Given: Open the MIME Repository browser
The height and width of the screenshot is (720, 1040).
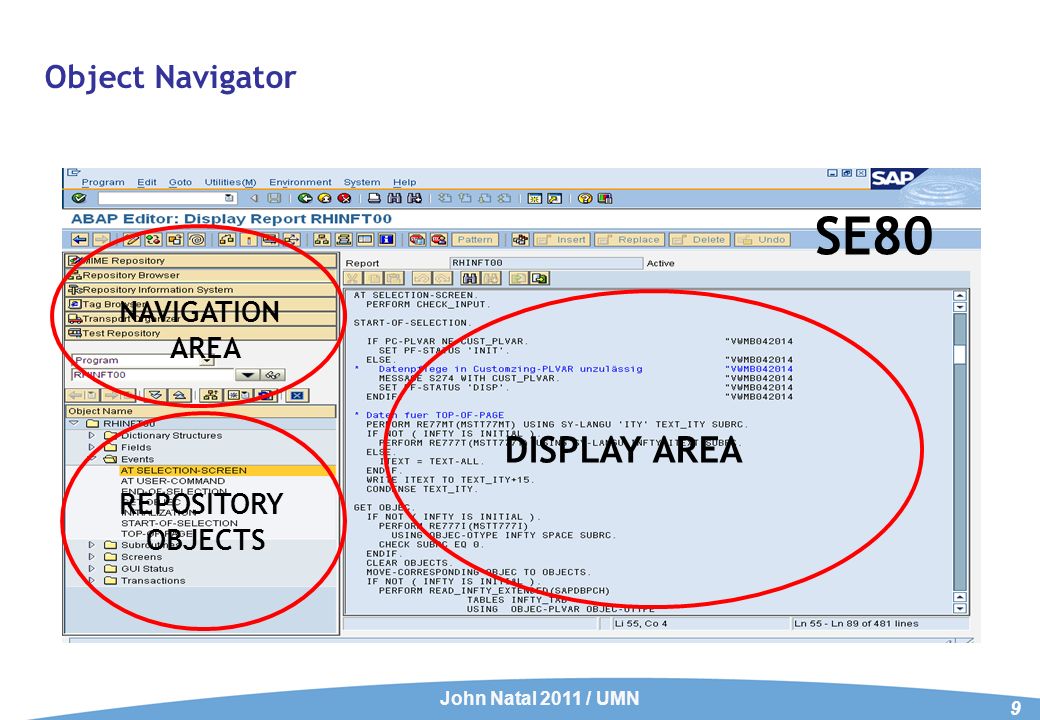Looking at the screenshot, I should (201, 261).
